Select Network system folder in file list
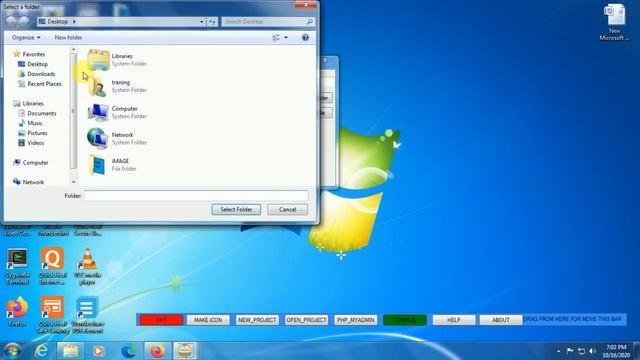The width and height of the screenshot is (640, 360). (x=118, y=138)
